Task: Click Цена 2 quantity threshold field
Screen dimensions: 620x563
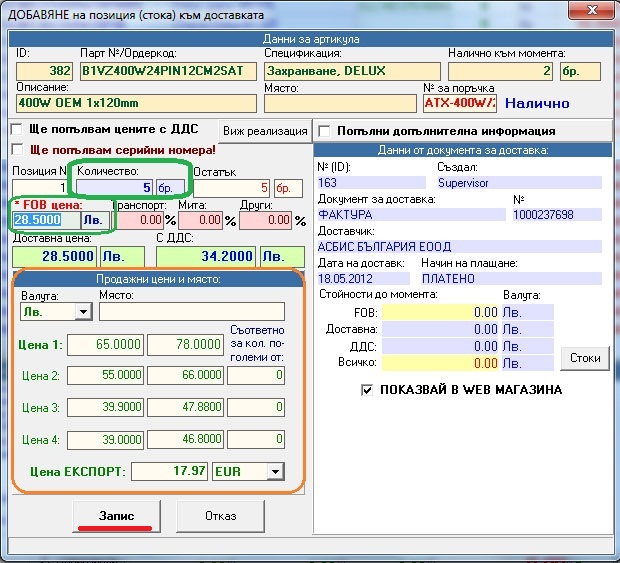Action: pos(256,375)
